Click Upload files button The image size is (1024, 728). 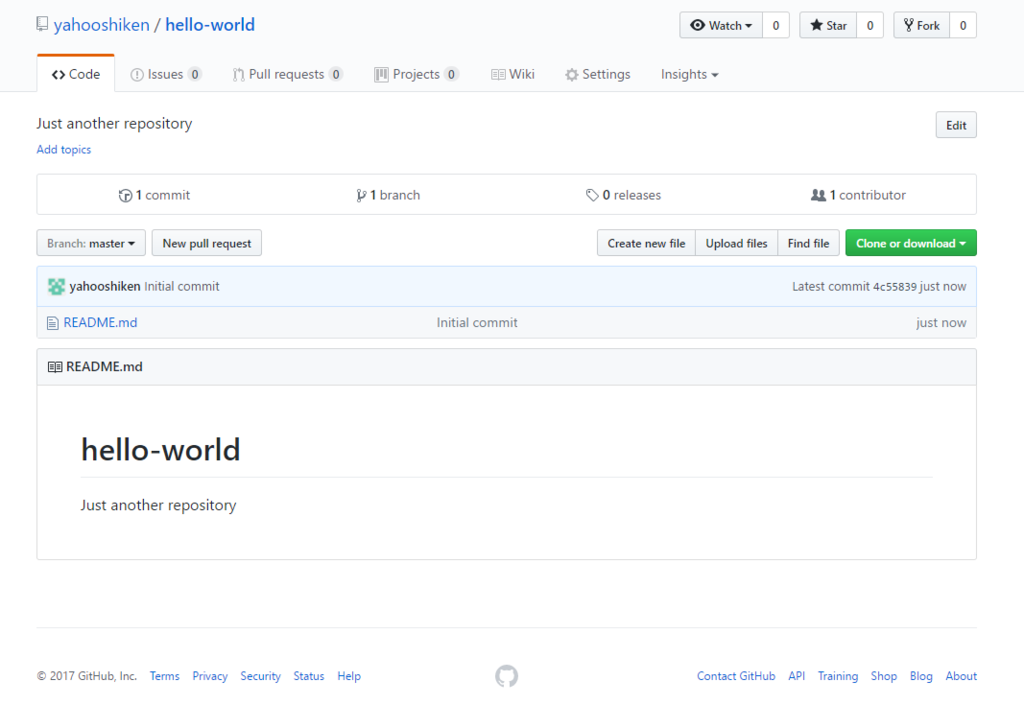tap(736, 243)
